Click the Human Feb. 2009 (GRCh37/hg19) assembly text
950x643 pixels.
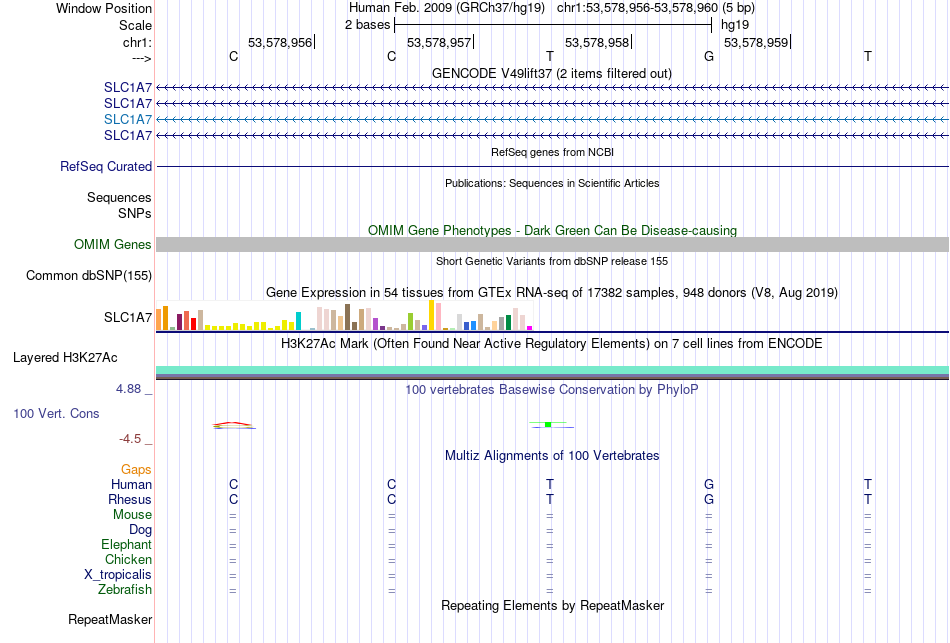447,8
